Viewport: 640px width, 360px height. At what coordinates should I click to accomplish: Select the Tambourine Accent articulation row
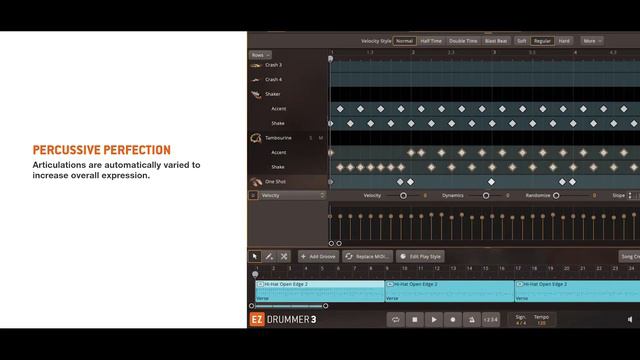click(x=279, y=153)
